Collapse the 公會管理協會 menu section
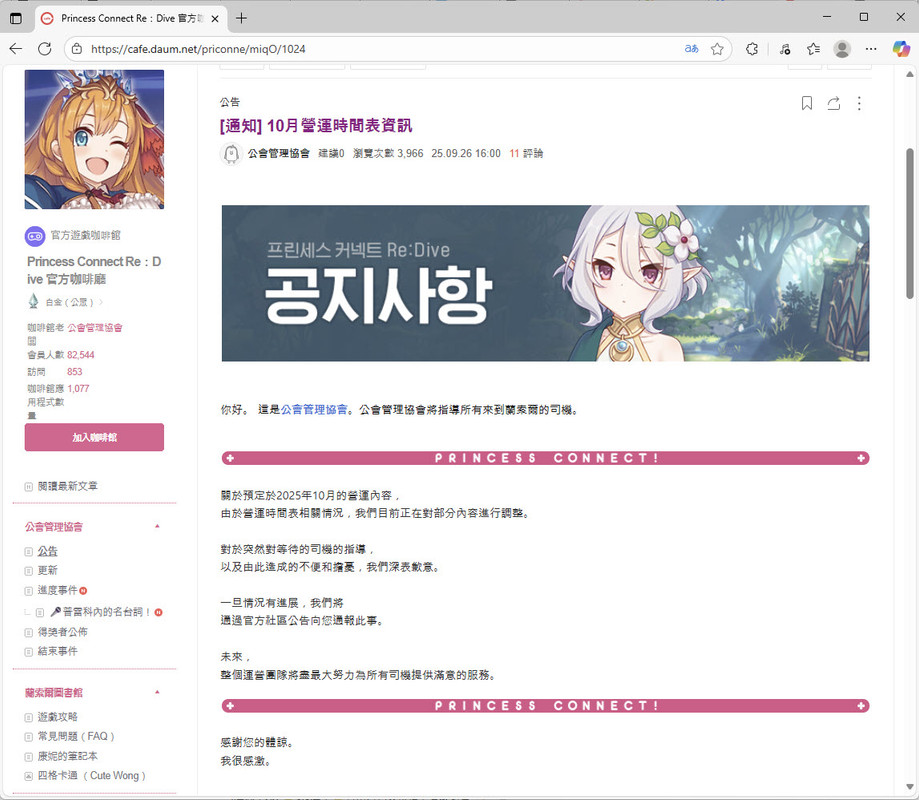Screen dimensions: 919x800 [x=157, y=526]
